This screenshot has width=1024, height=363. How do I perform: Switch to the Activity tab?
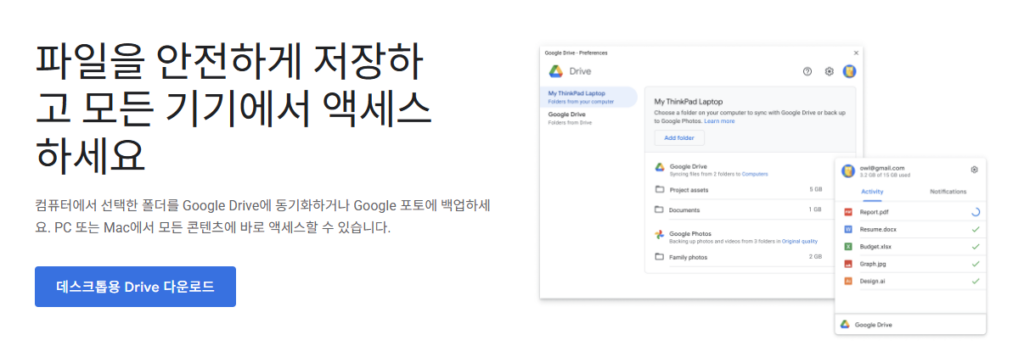[872, 192]
